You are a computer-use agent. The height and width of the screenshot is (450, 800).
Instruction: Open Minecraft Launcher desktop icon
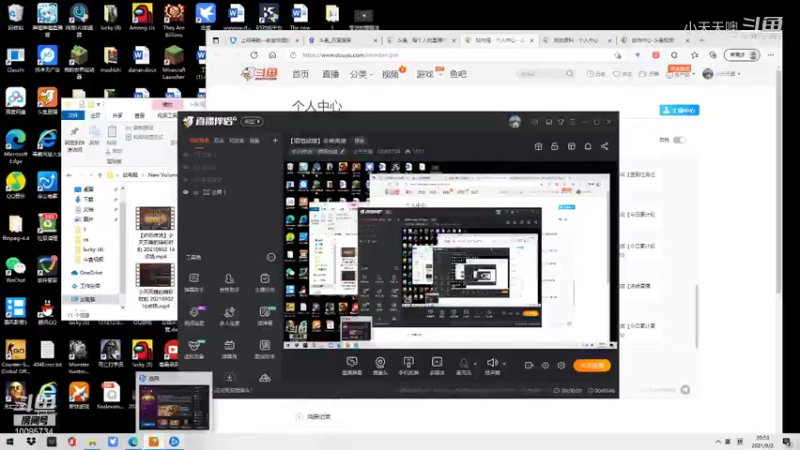tap(174, 62)
